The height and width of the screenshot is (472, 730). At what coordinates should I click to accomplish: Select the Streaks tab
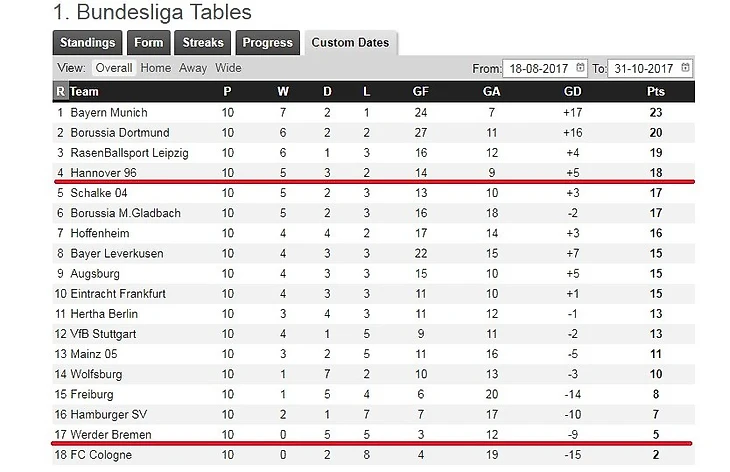[x=203, y=43]
